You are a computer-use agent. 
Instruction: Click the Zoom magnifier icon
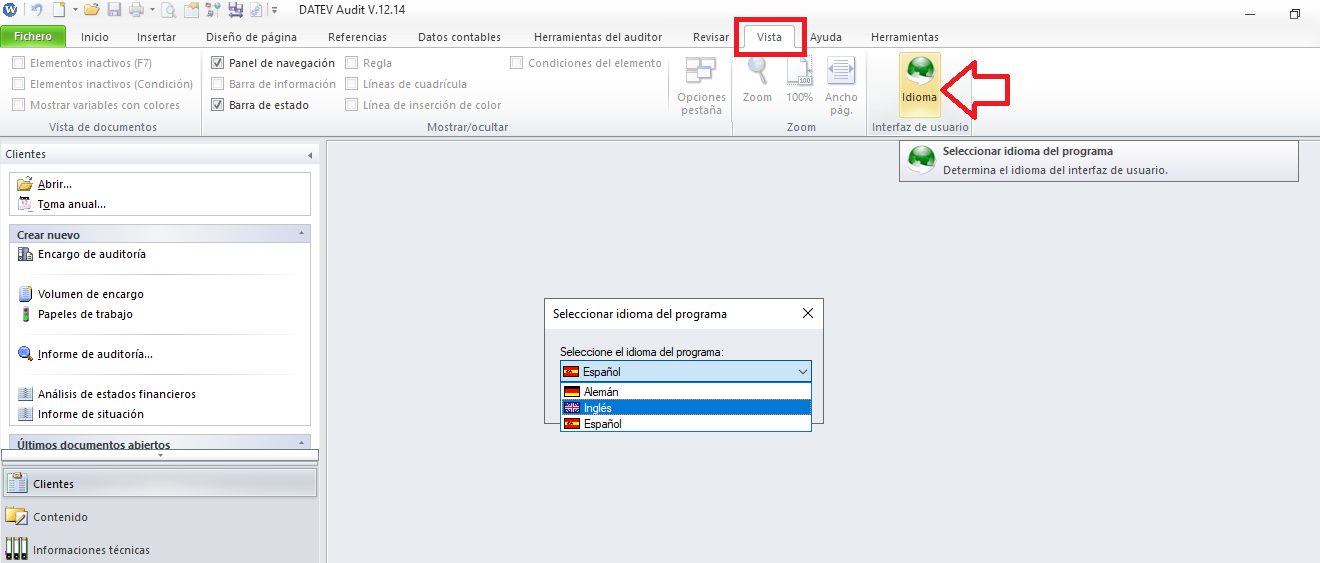[x=757, y=71]
